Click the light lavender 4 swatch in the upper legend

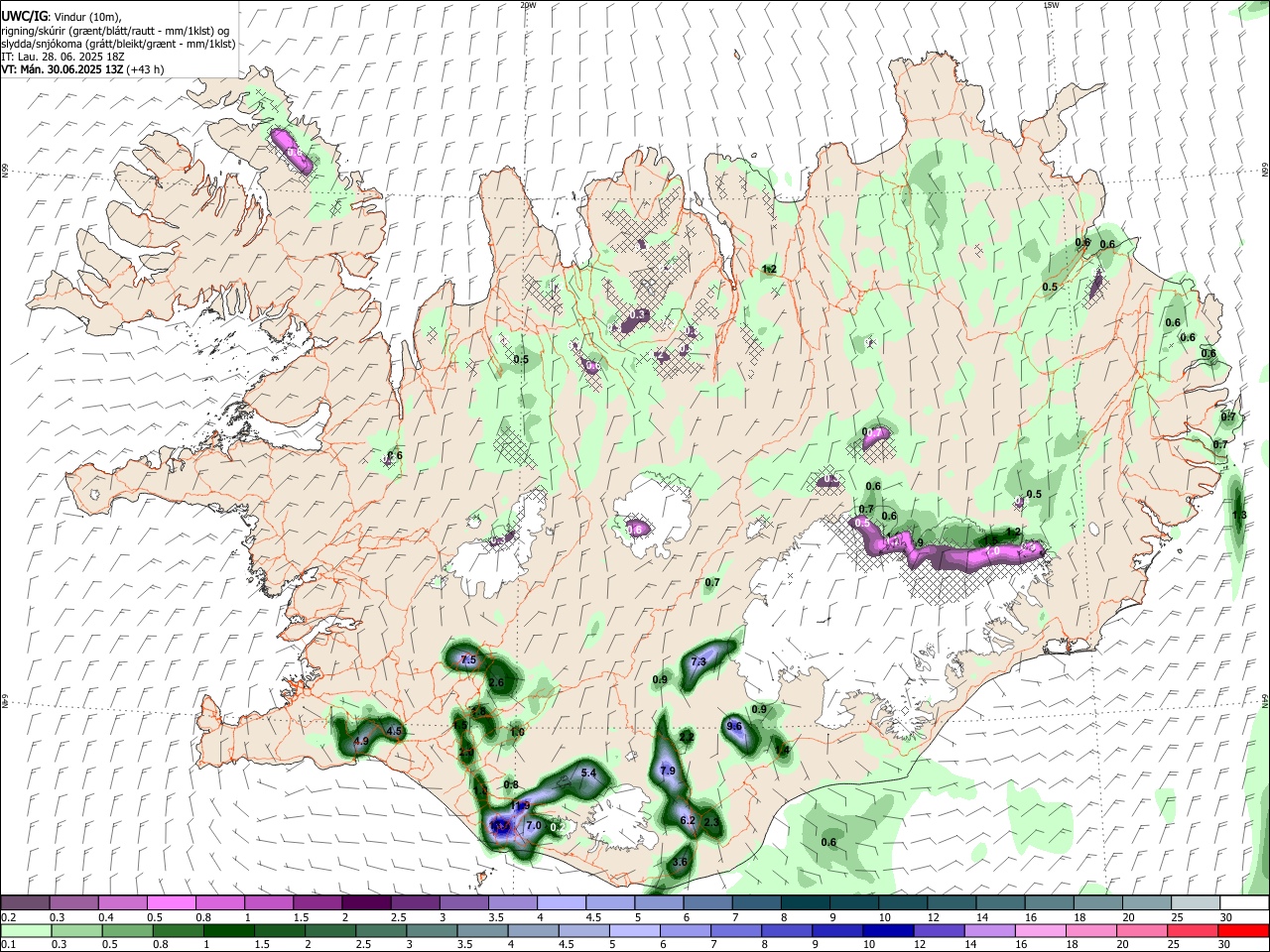click(562, 903)
